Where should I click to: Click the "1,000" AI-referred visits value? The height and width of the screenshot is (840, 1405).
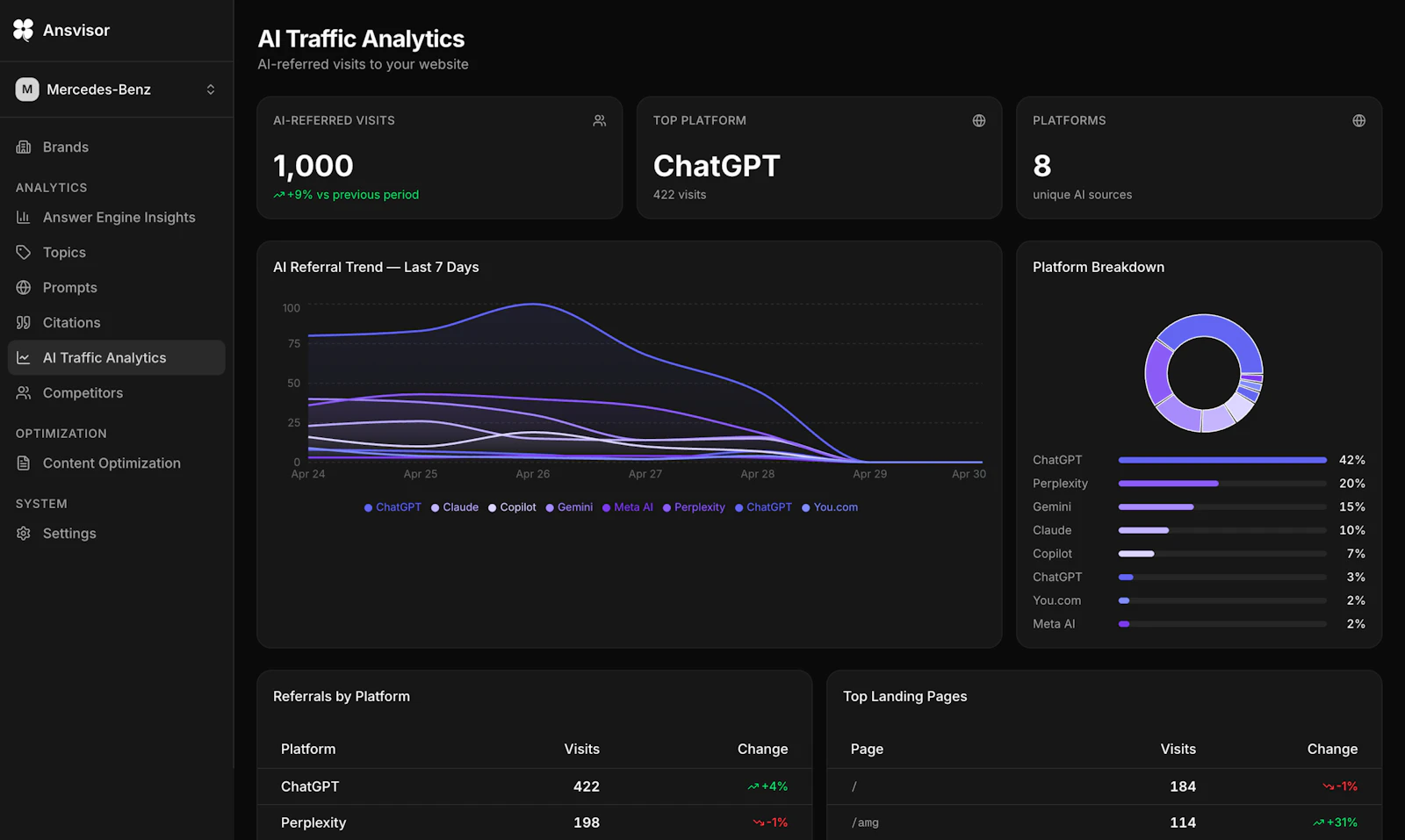[313, 166]
